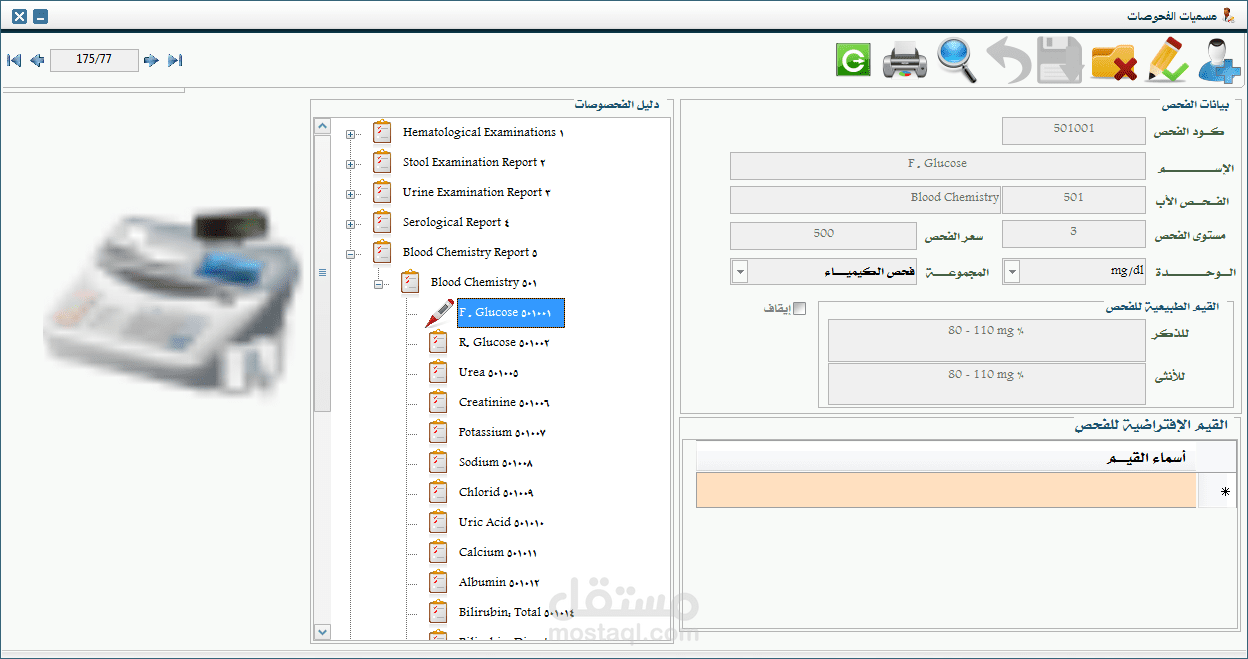
Task: Select the F. Glucose tree item
Action: pos(511,313)
